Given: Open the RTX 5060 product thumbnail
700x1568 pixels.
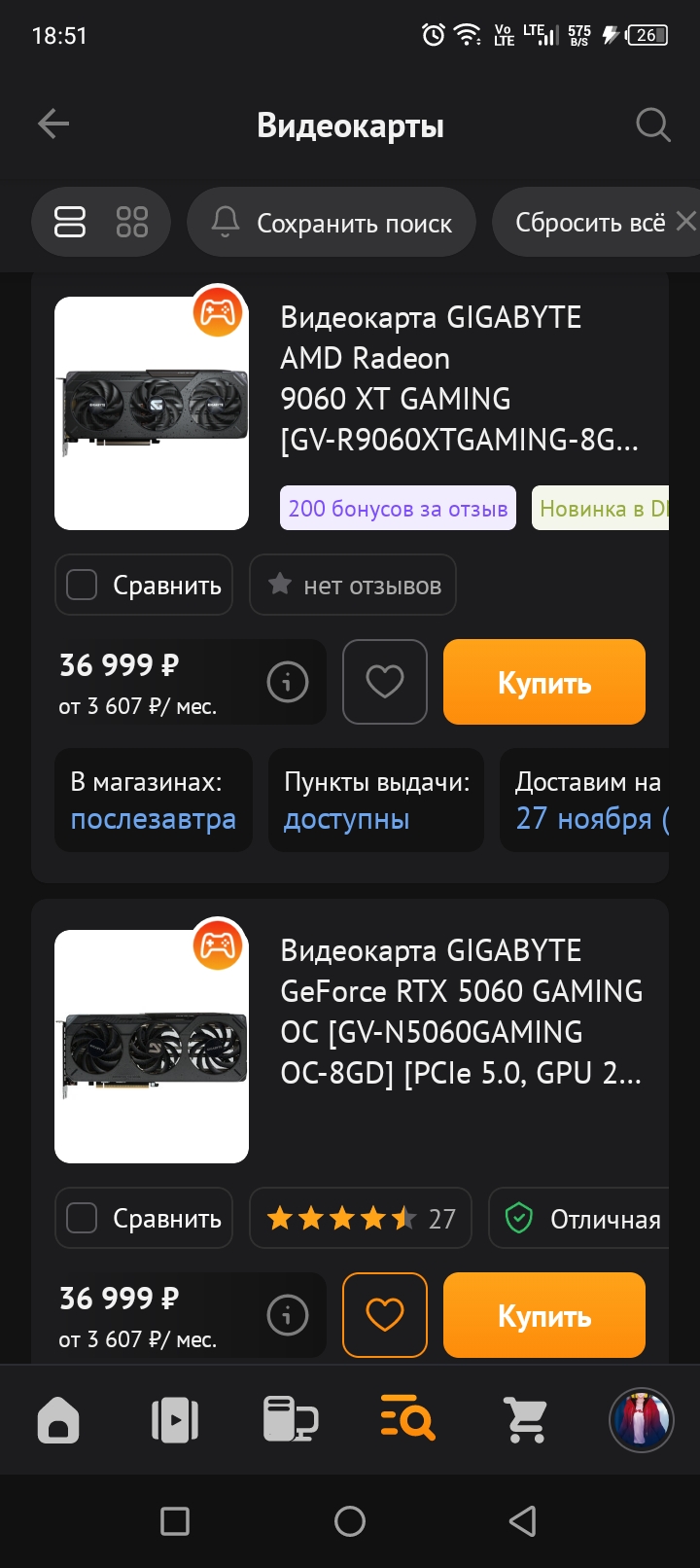Looking at the screenshot, I should click(152, 1047).
